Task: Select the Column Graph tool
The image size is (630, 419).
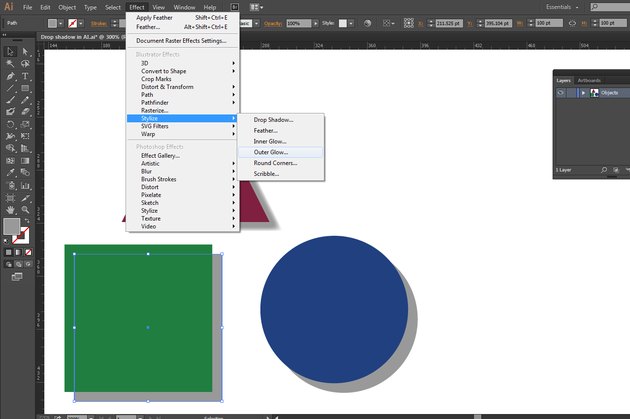Action: point(25,186)
